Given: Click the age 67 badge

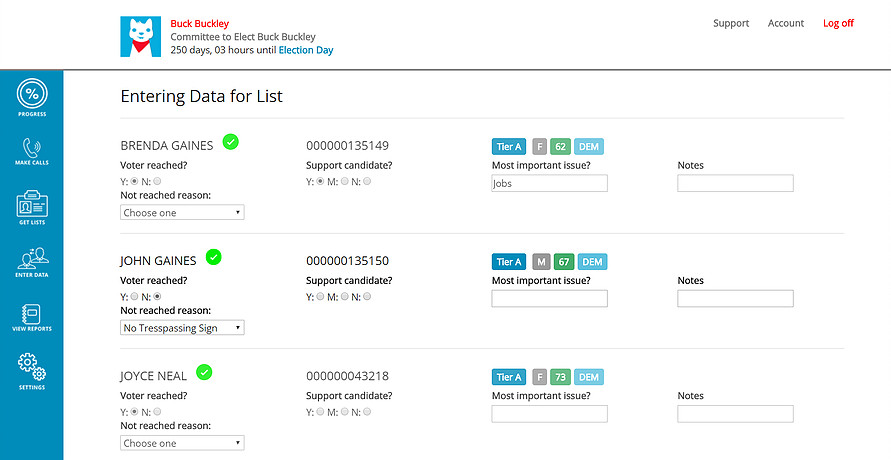Looking at the screenshot, I should 564,262.
